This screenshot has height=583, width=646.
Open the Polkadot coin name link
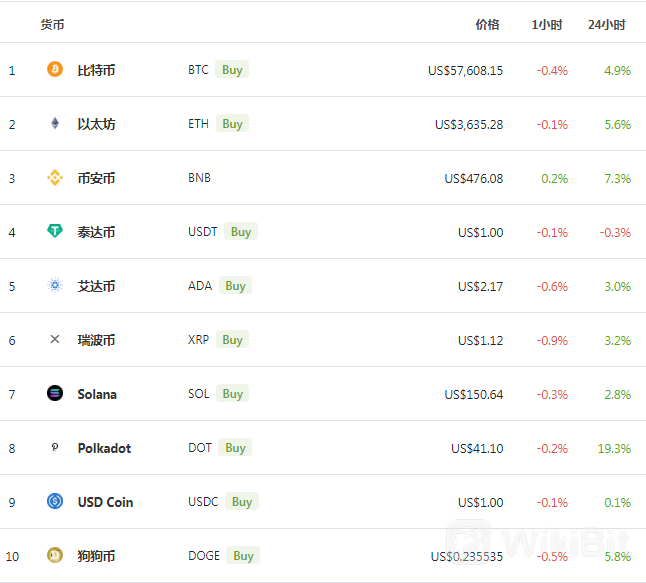[x=104, y=448]
